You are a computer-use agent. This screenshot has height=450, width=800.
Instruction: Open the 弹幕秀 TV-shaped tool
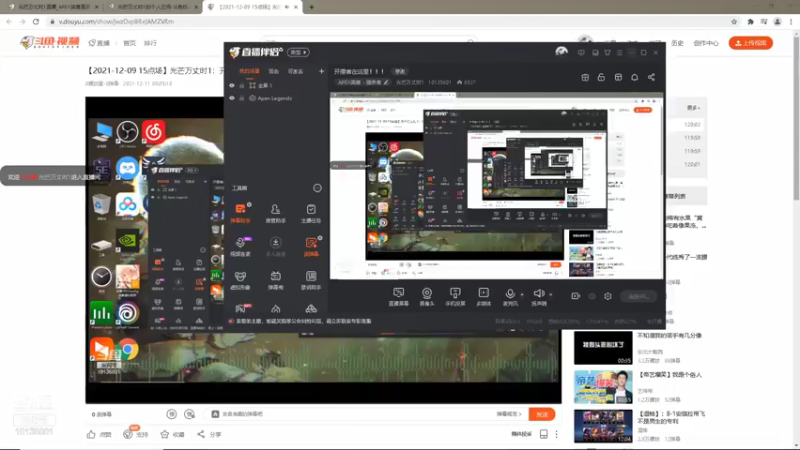coord(276,280)
